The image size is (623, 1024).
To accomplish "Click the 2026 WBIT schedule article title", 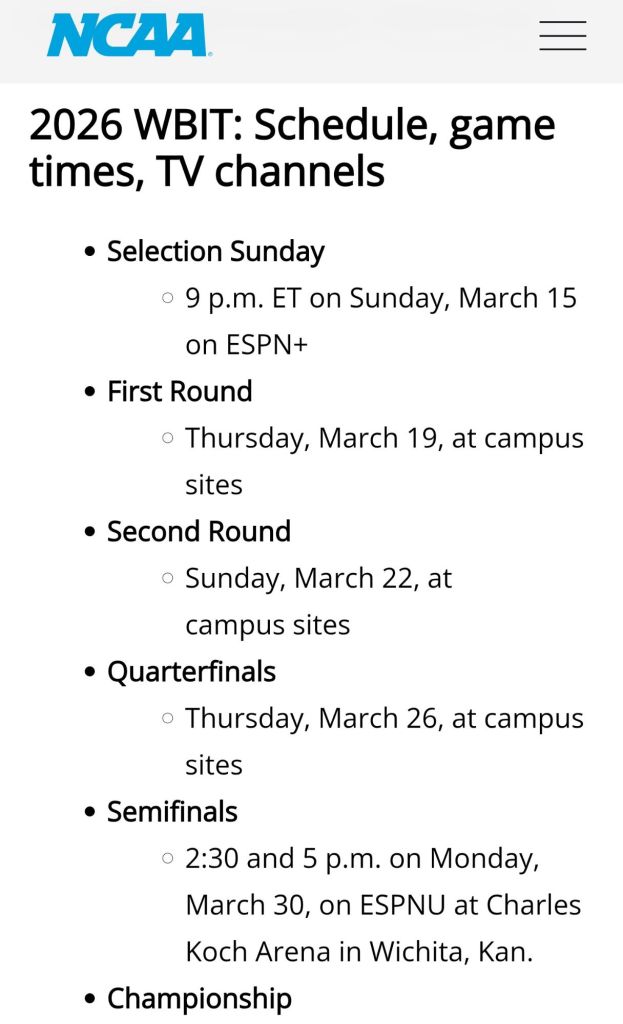I will [292, 149].
